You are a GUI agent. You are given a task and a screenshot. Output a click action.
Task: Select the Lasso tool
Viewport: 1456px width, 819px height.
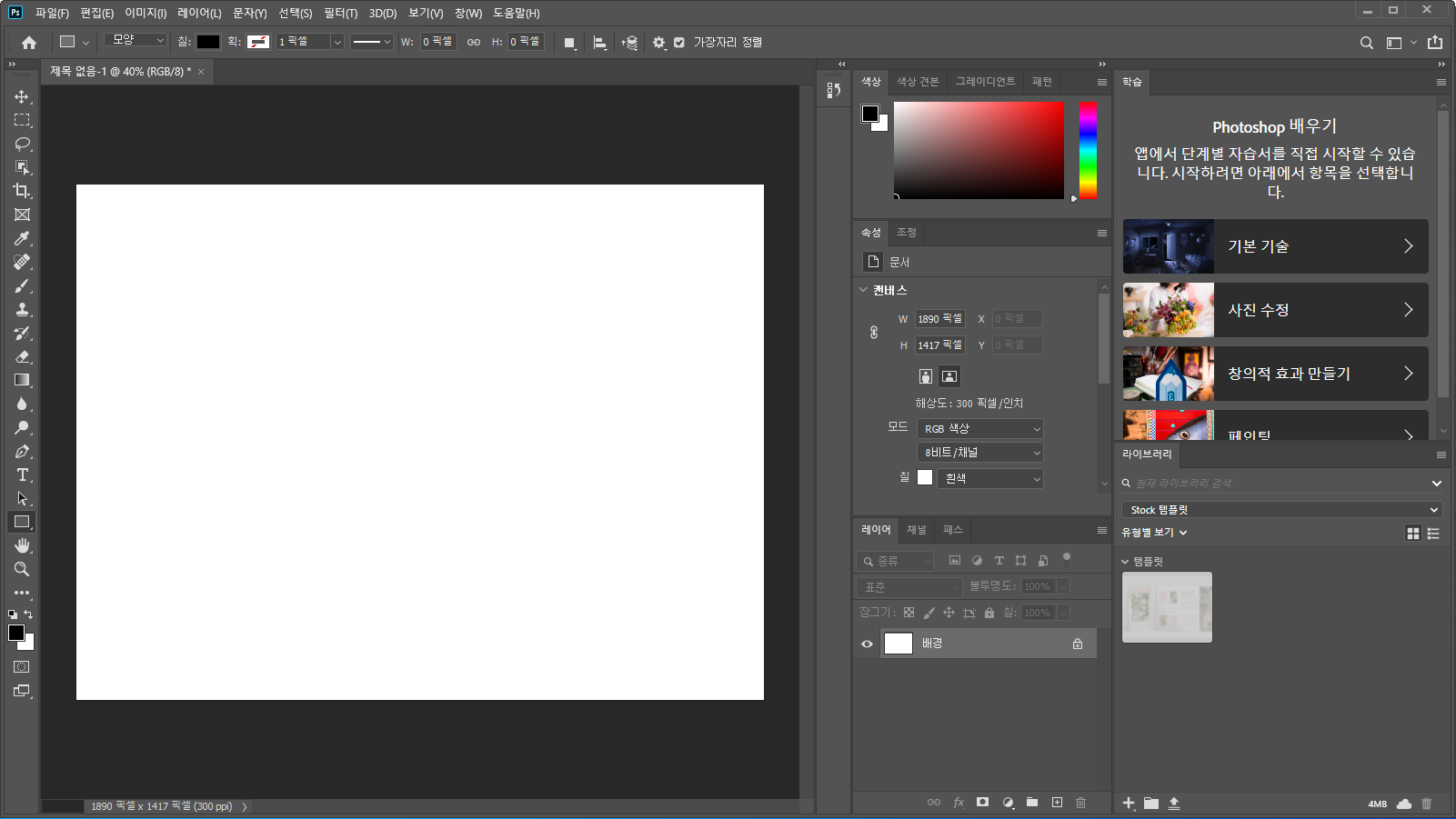[22, 144]
